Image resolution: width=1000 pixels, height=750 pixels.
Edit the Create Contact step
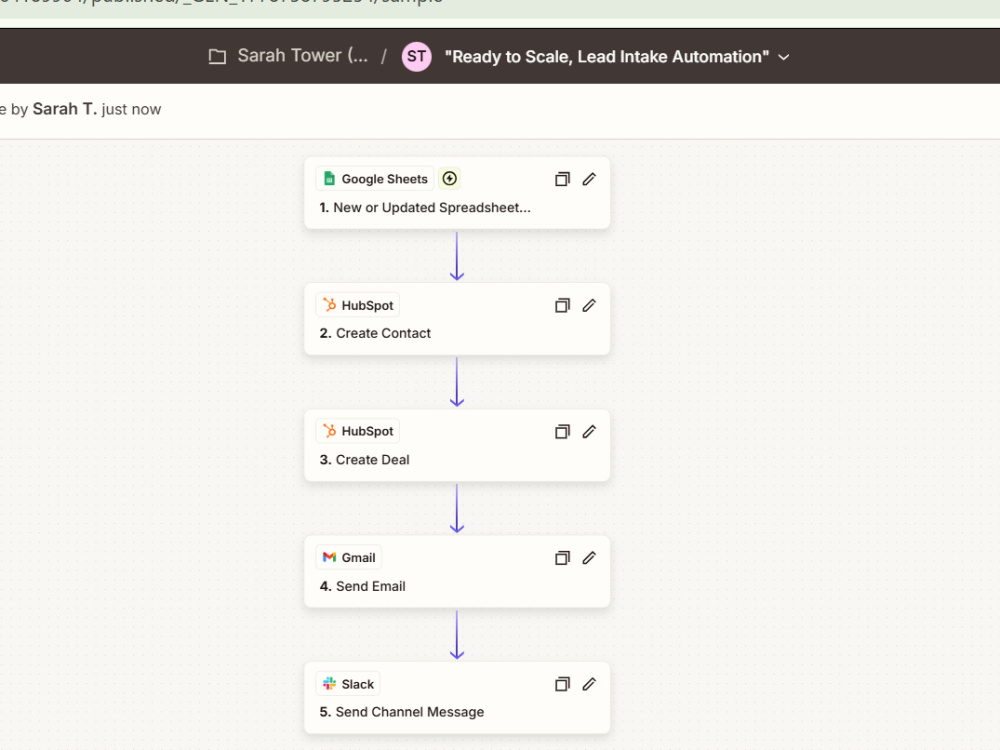(x=589, y=305)
